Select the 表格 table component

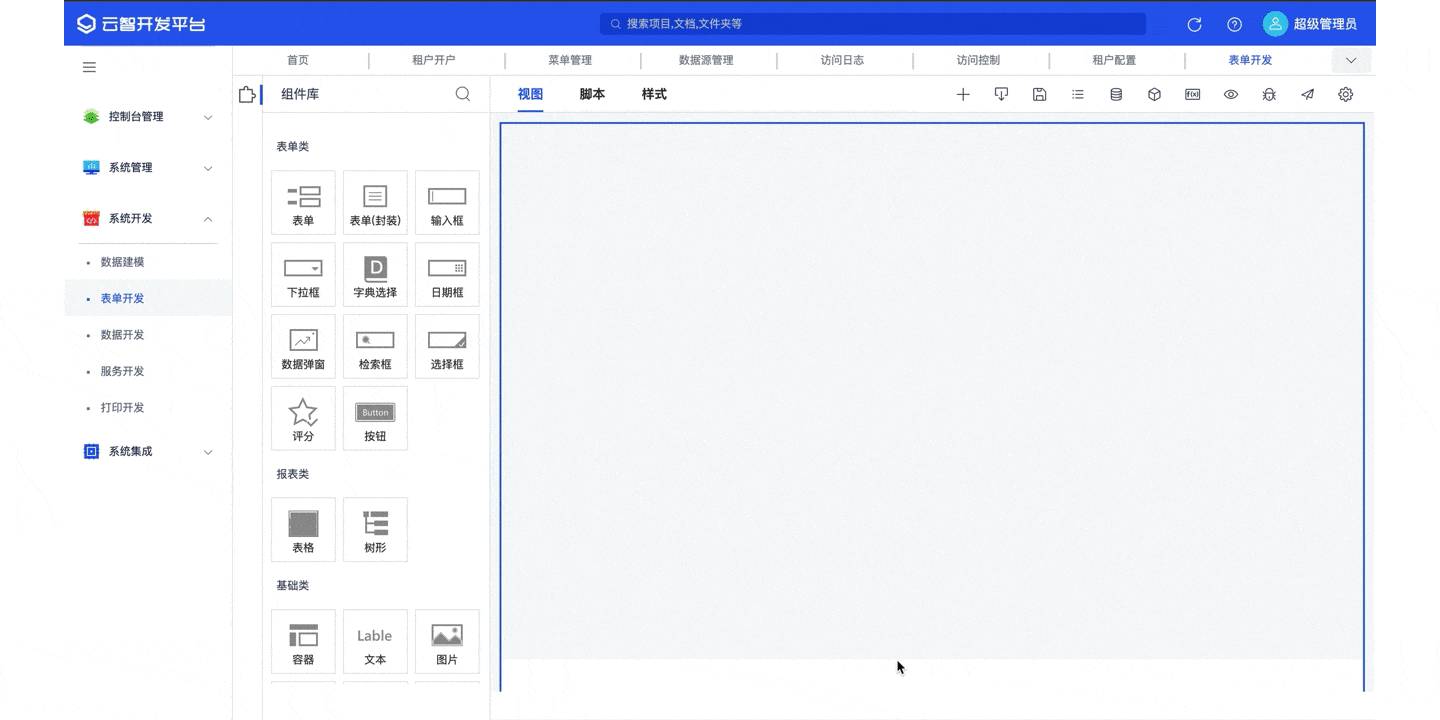[303, 529]
